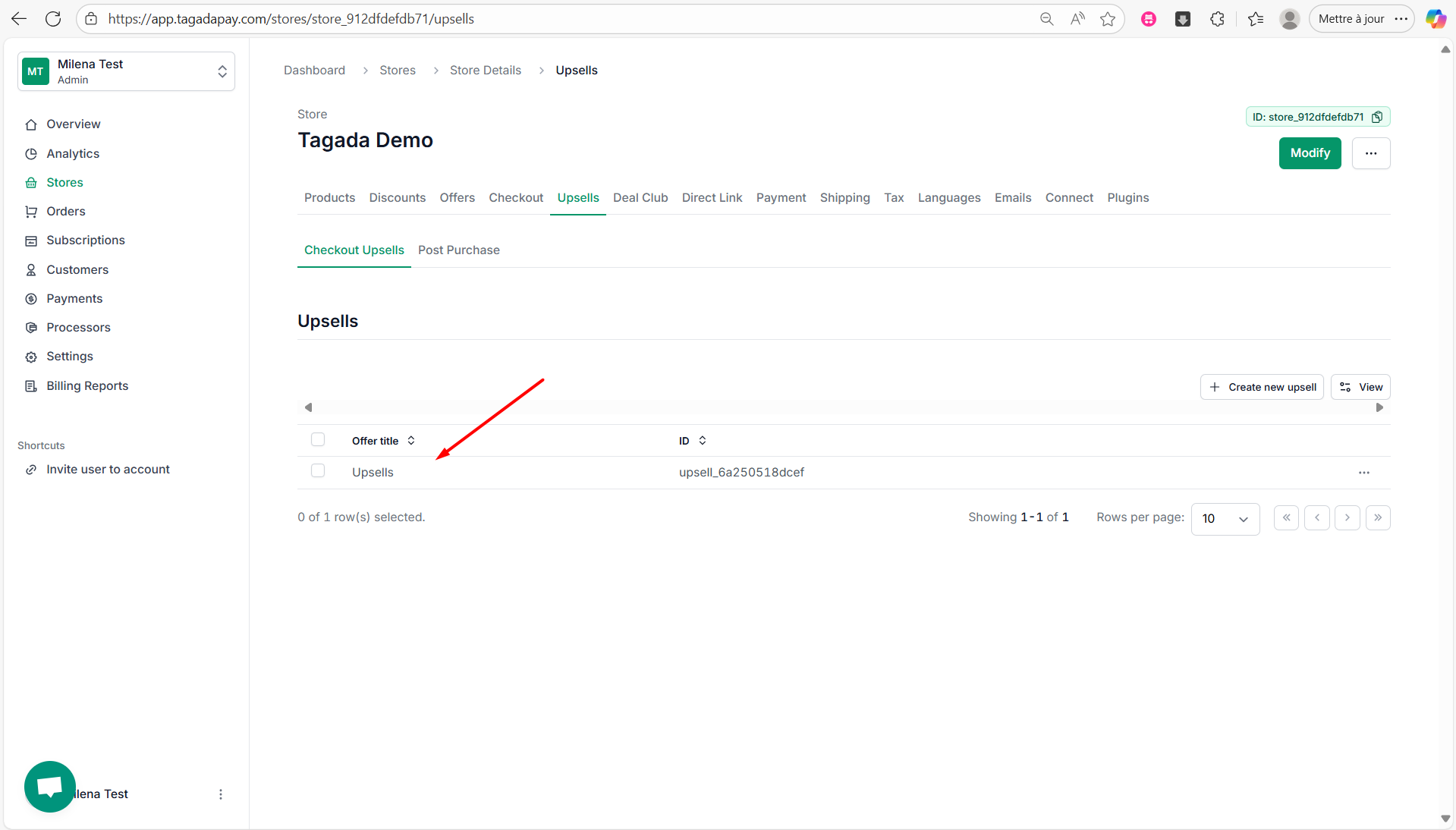
Task: Click the browser back arrow
Action: pyautogui.click(x=19, y=19)
